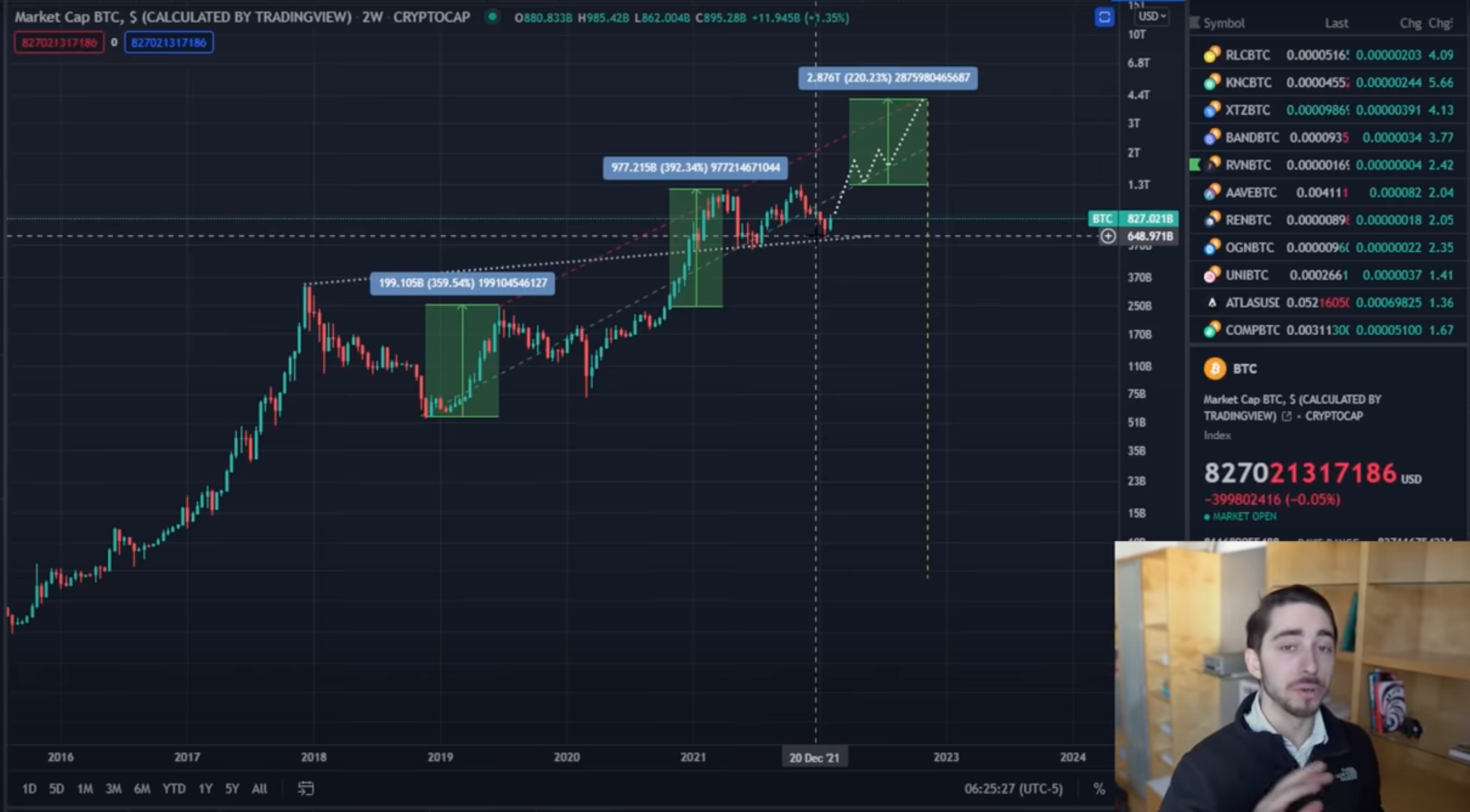Click the COMPBTC coin icon
This screenshot has width=1470, height=812.
[x=1212, y=329]
